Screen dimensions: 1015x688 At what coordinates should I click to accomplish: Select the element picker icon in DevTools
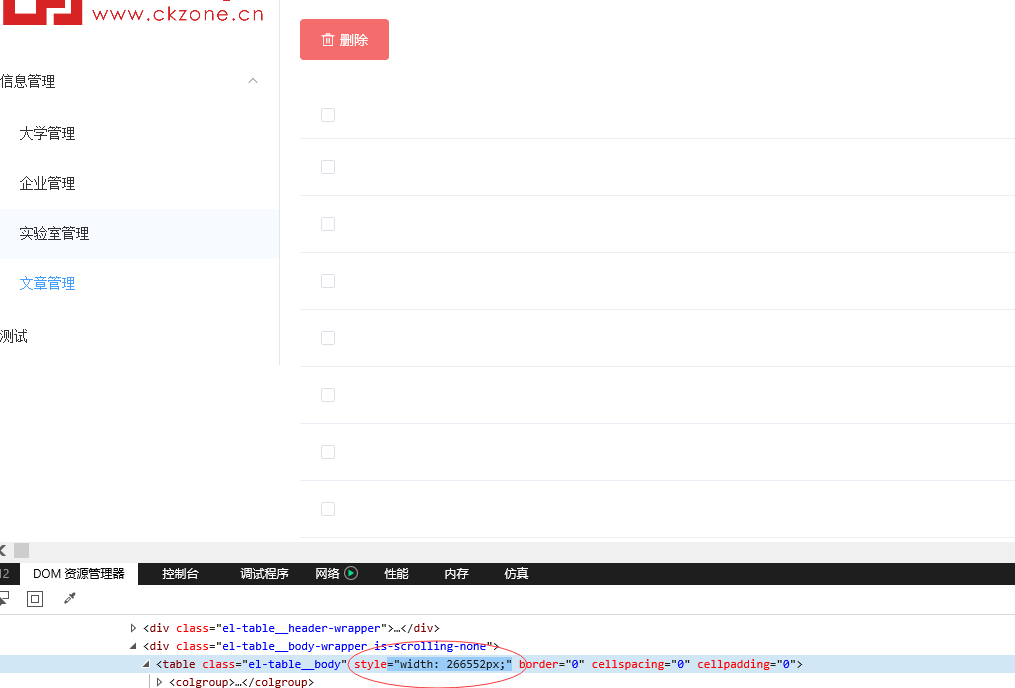[x=6, y=598]
